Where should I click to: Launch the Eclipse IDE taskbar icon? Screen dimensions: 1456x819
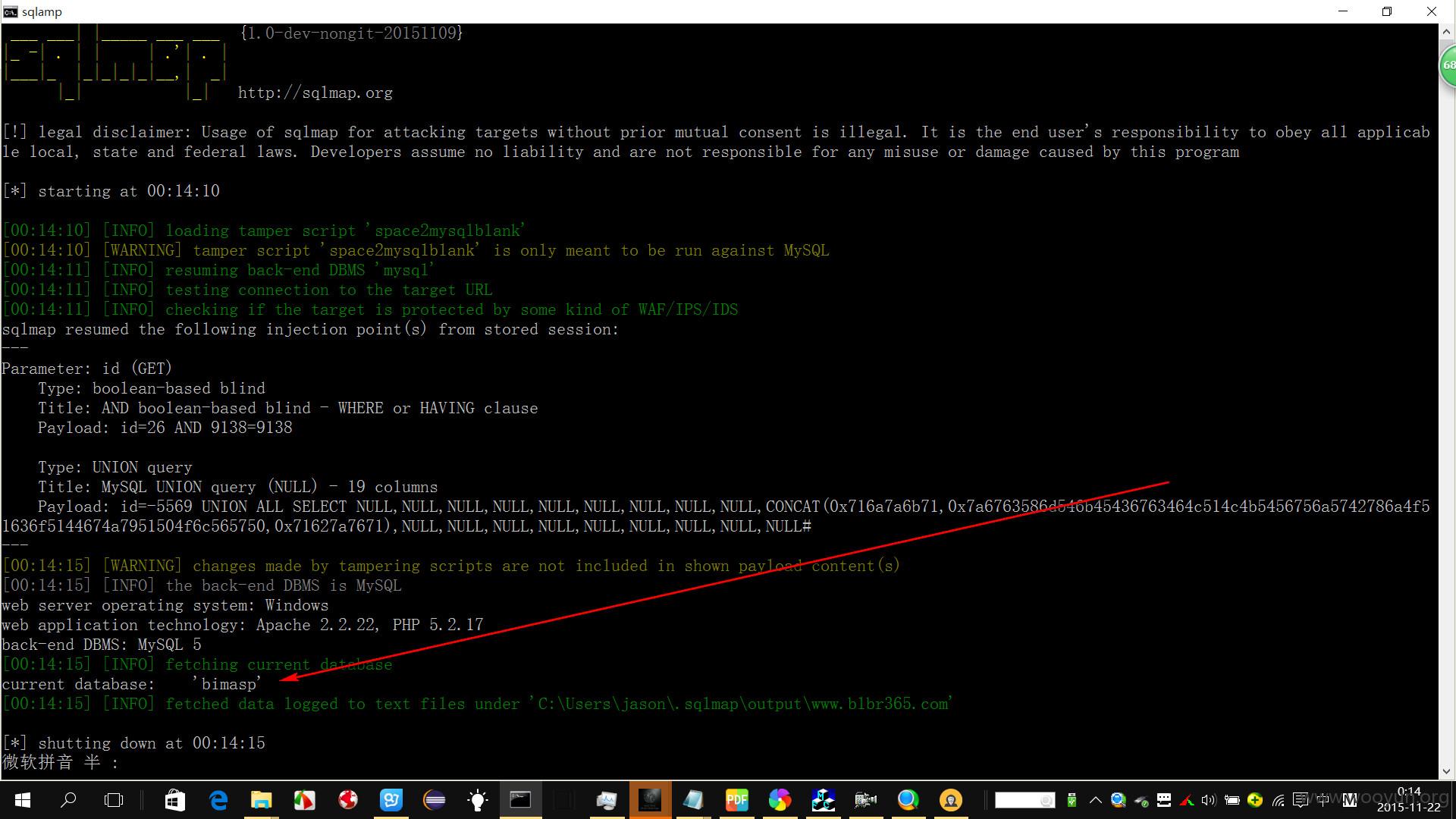[435, 800]
